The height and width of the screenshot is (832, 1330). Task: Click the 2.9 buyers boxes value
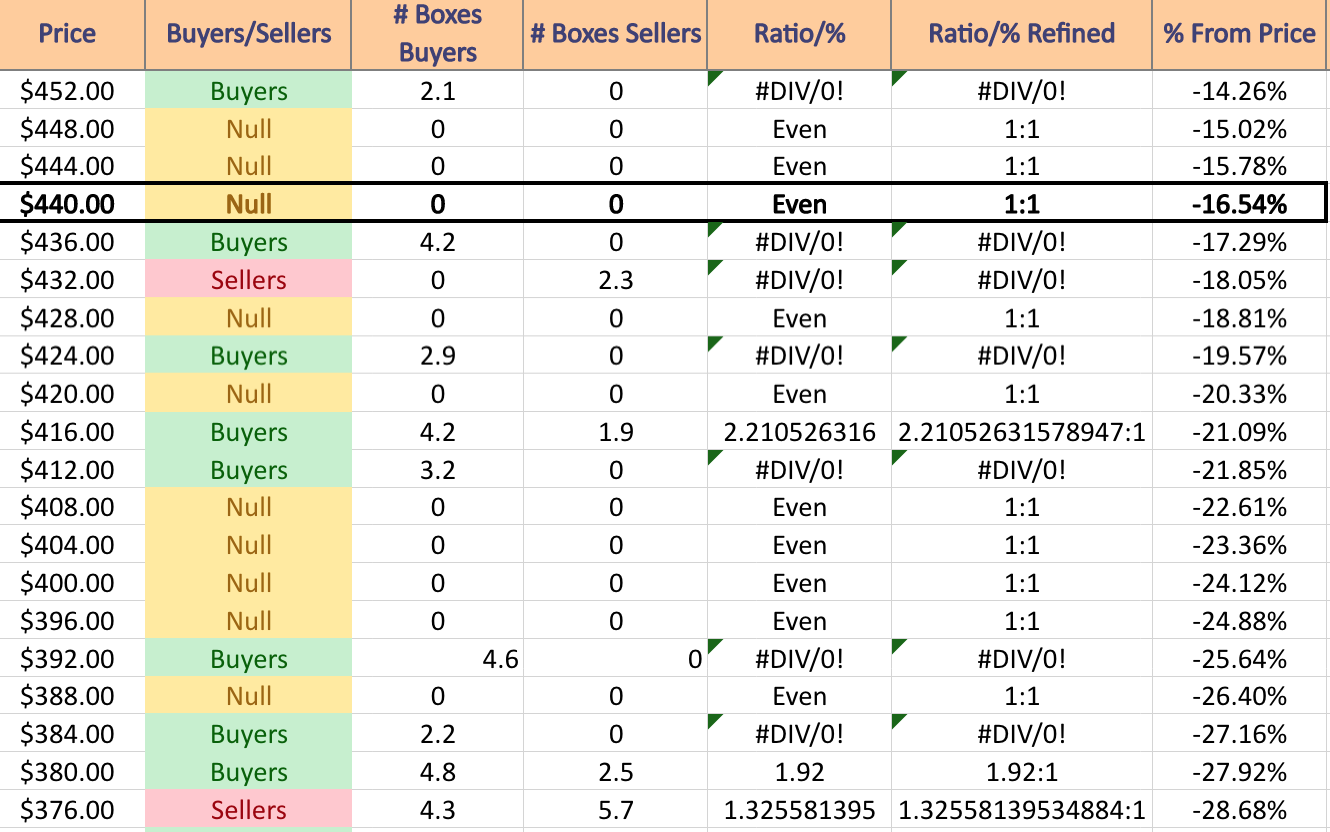click(x=438, y=356)
